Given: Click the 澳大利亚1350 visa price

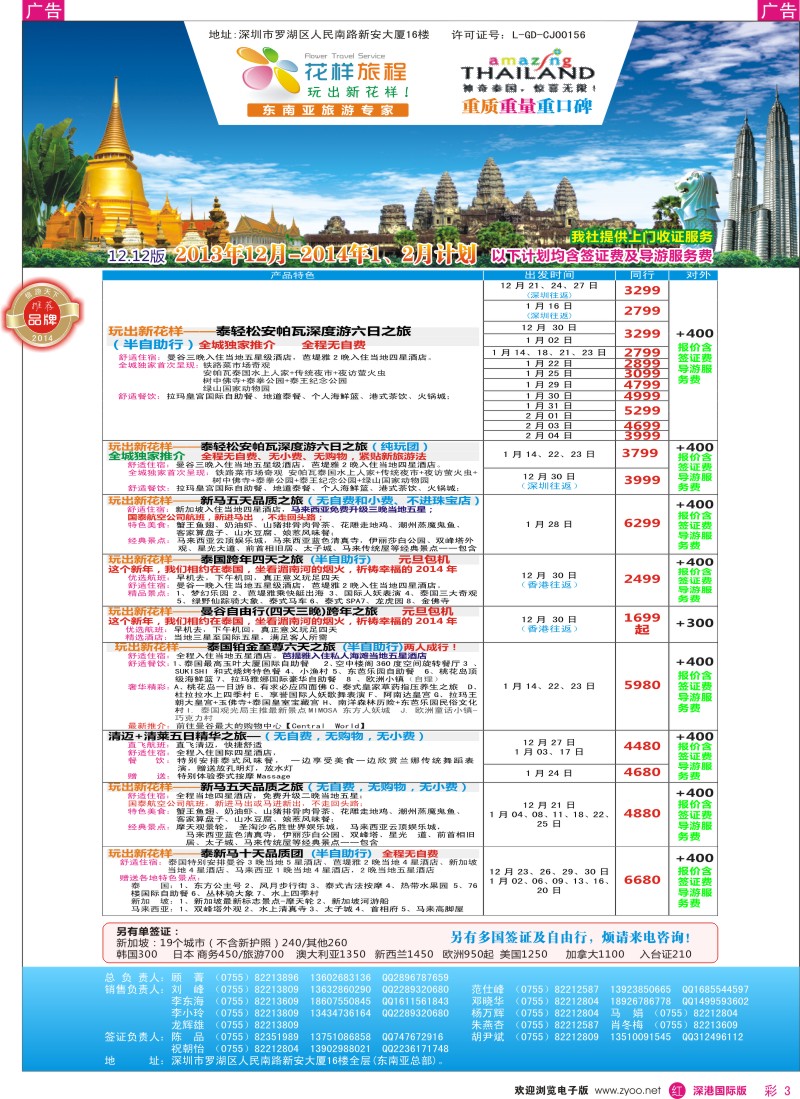Looking at the screenshot, I should 330,954.
